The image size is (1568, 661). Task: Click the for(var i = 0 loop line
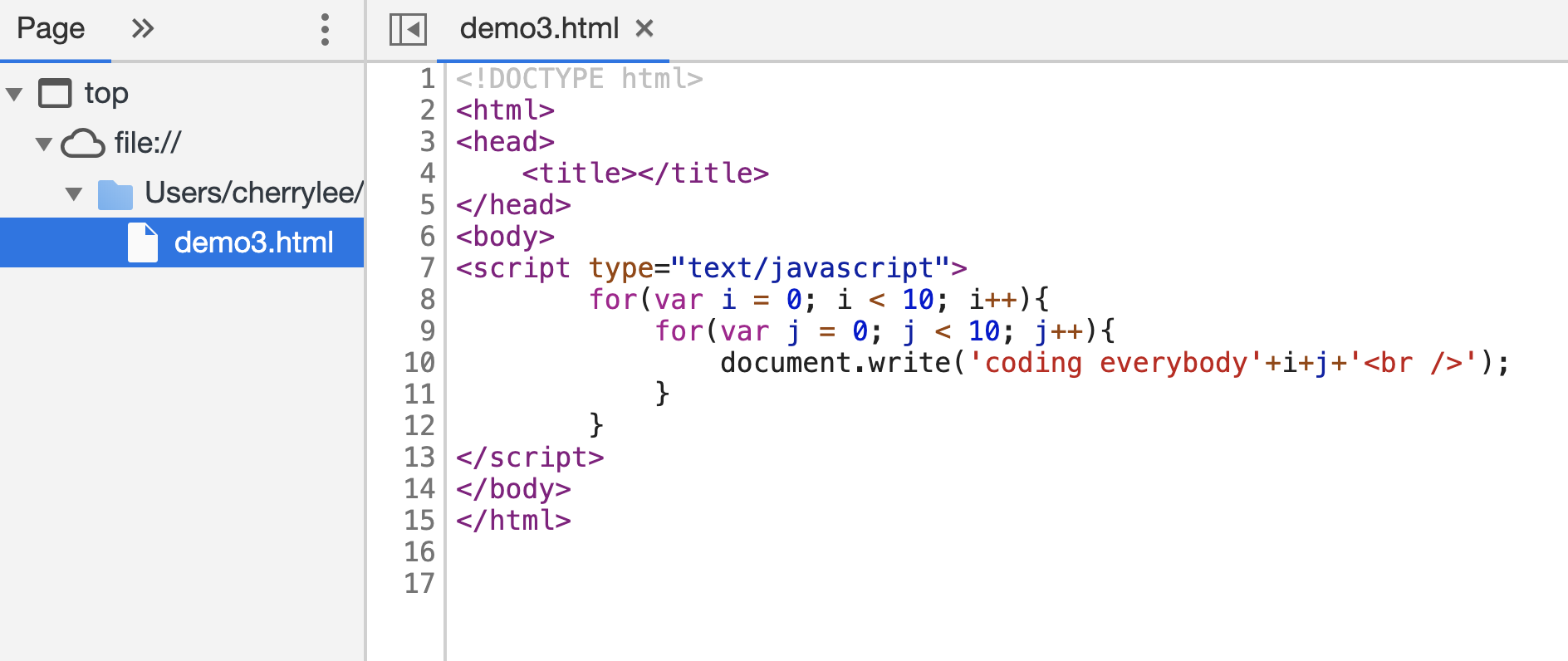coord(819,299)
